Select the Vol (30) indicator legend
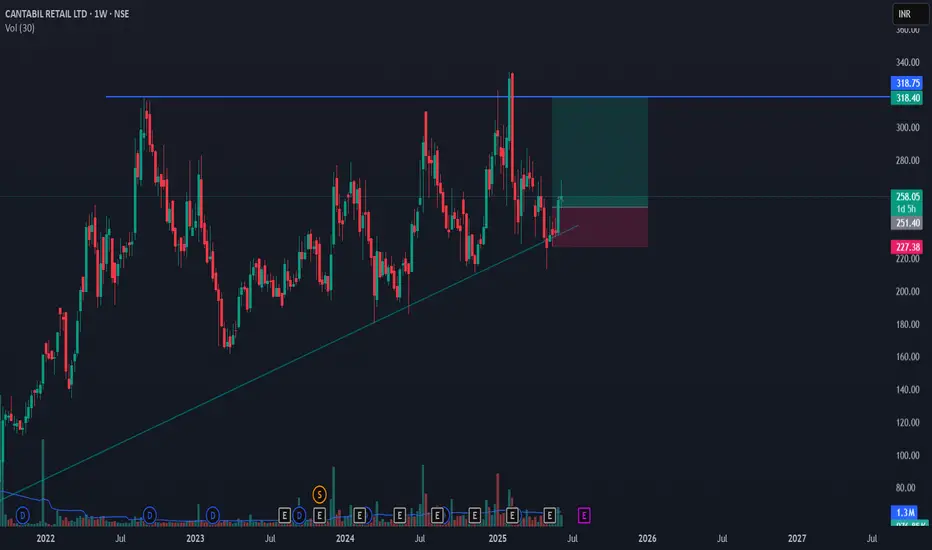The image size is (932, 550). pyautogui.click(x=20, y=28)
